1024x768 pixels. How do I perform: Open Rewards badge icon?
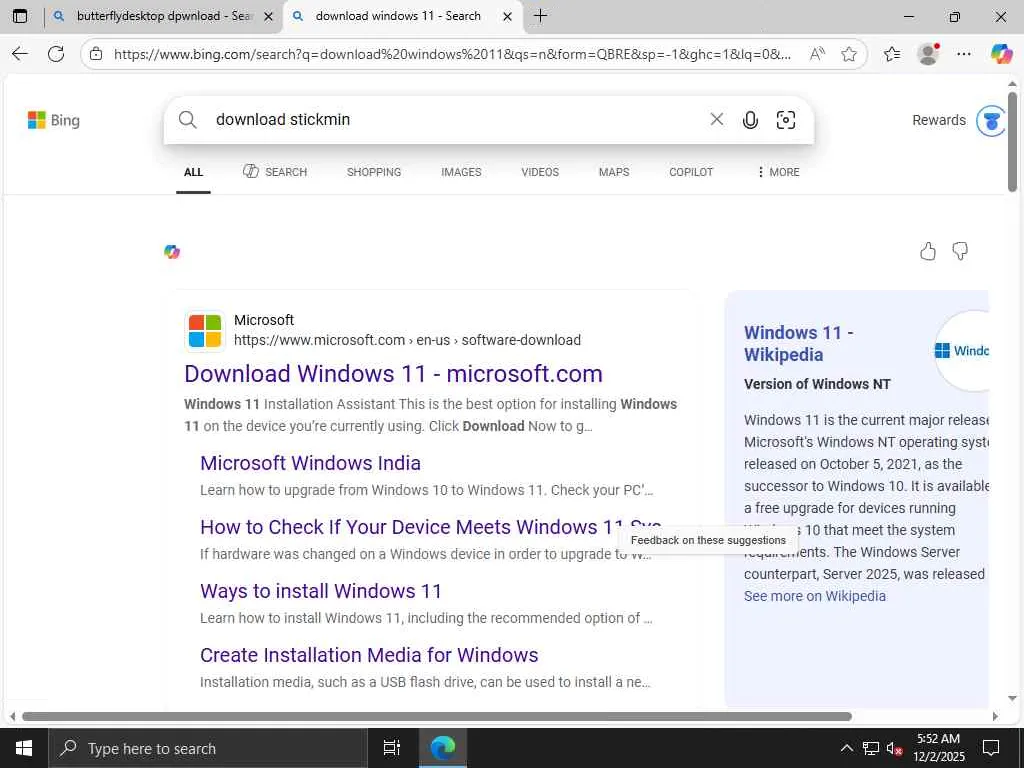(x=990, y=120)
